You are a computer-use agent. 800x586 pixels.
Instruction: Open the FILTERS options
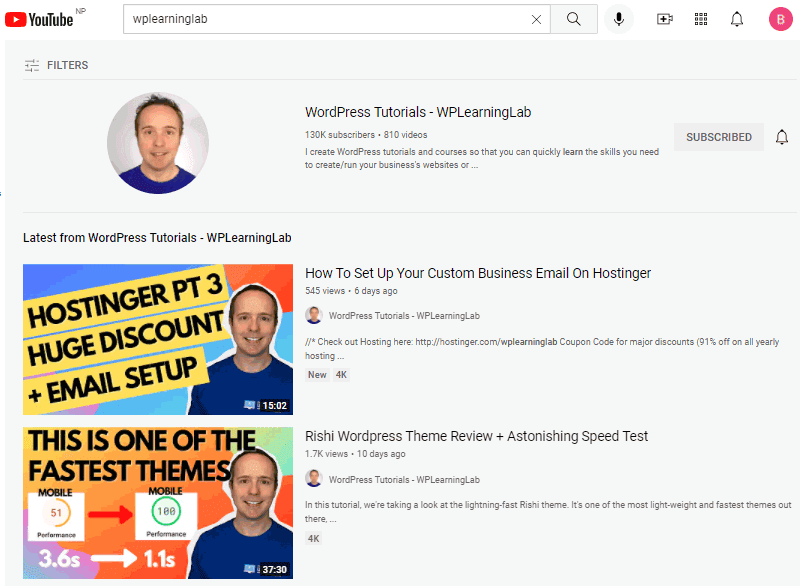(56, 65)
